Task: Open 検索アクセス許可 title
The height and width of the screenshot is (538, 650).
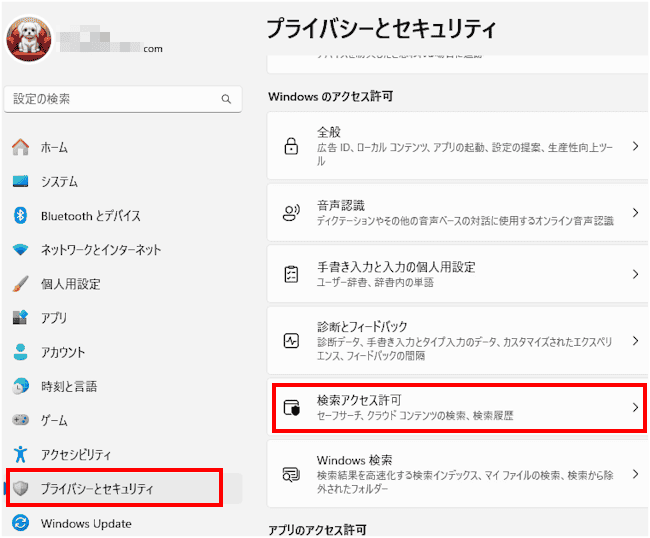Action: (359, 400)
